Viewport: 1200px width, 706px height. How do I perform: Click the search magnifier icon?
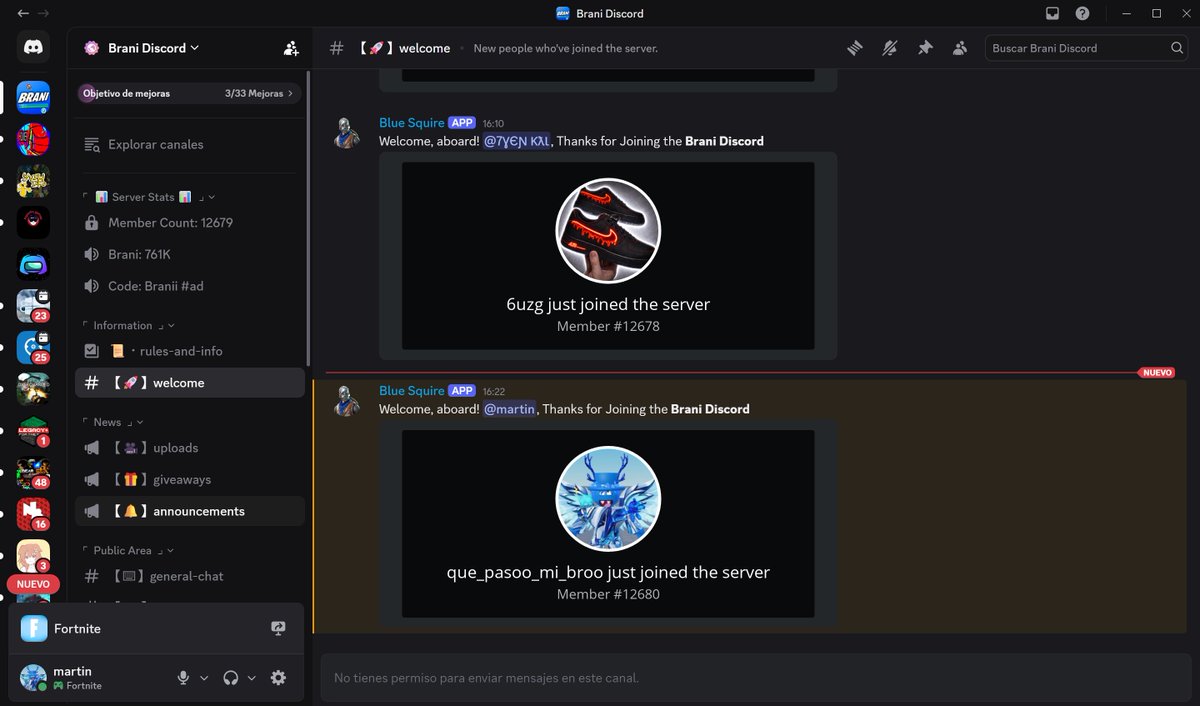tap(1177, 48)
